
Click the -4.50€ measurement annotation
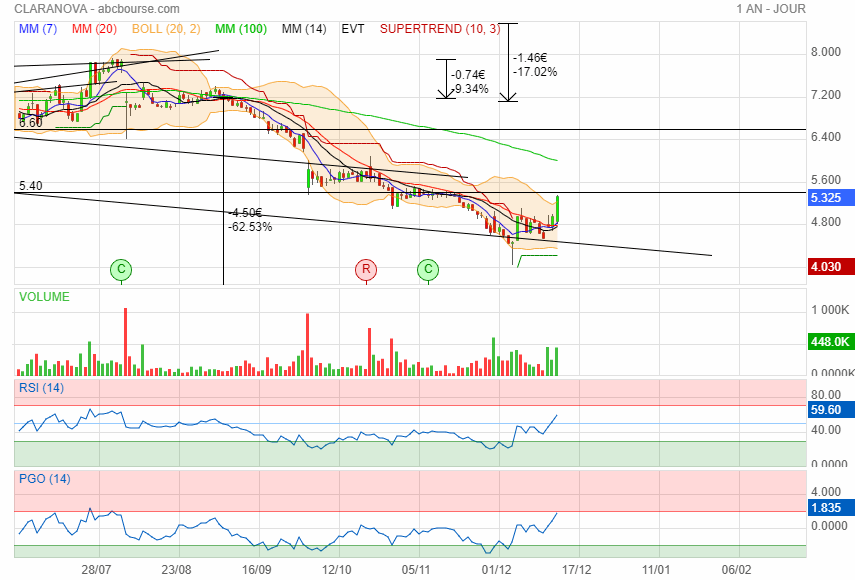click(246, 213)
